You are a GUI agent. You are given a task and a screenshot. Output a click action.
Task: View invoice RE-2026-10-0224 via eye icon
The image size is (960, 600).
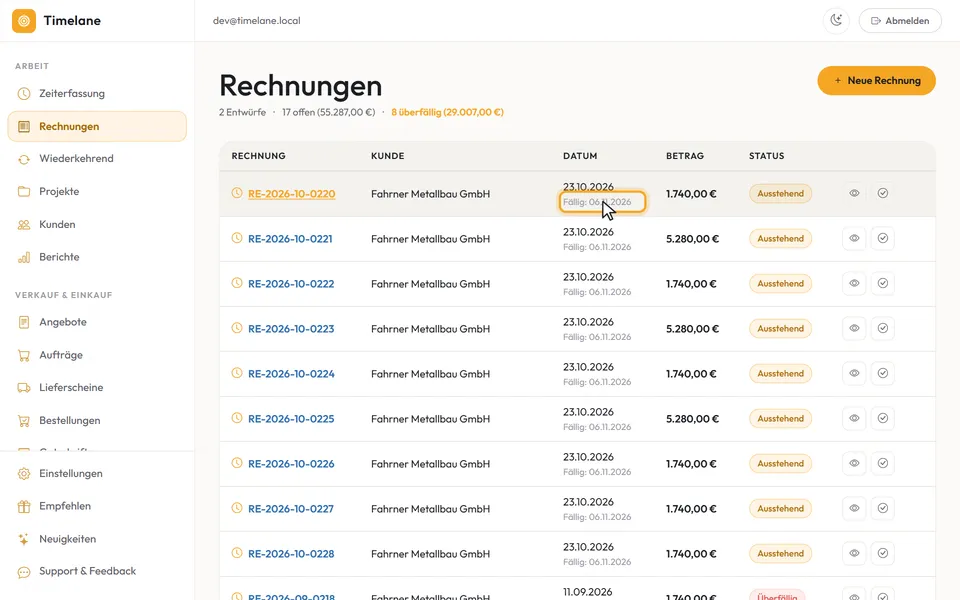[x=854, y=373]
